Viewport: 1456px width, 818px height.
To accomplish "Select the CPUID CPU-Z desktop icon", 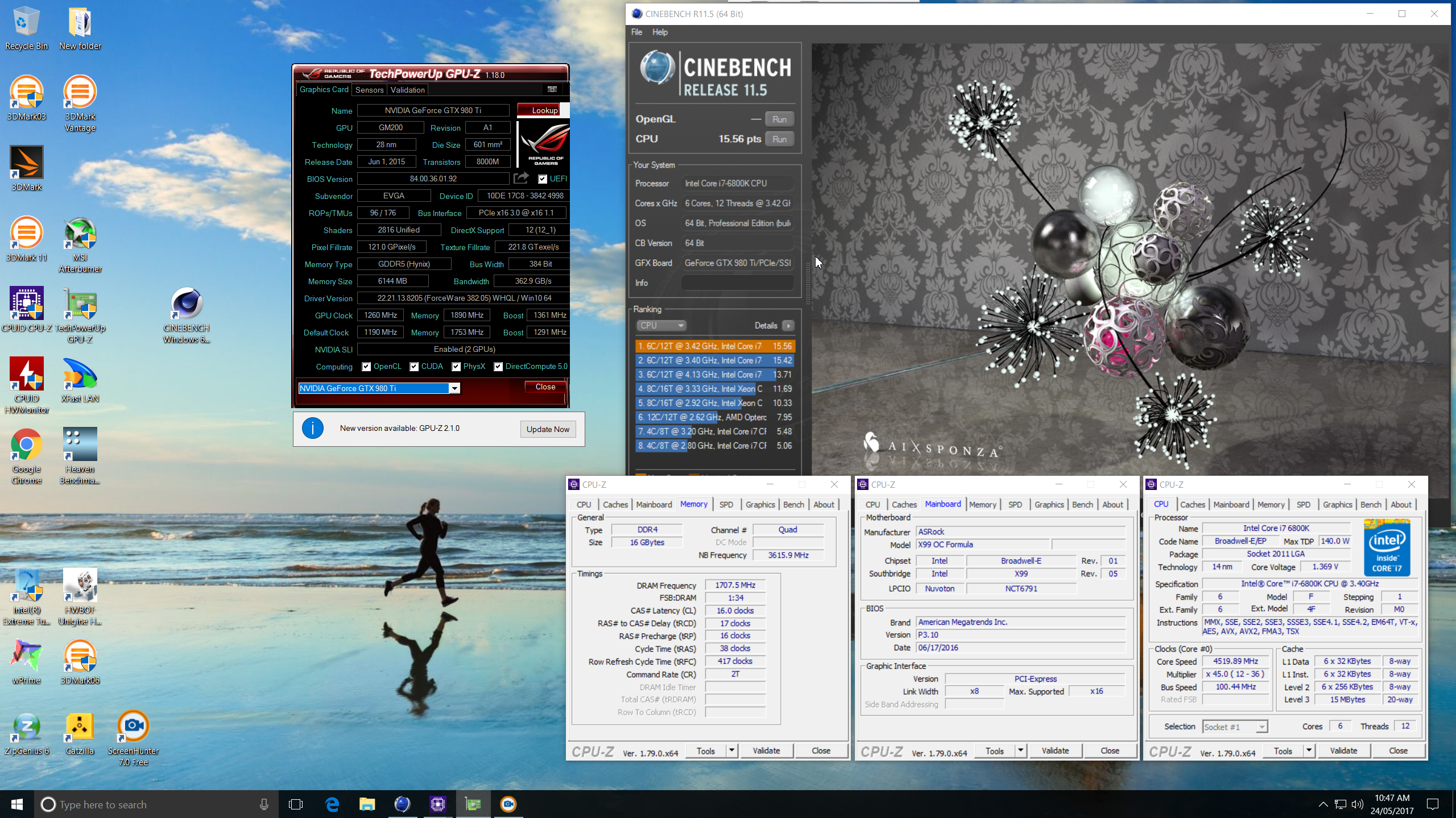I will click(26, 309).
